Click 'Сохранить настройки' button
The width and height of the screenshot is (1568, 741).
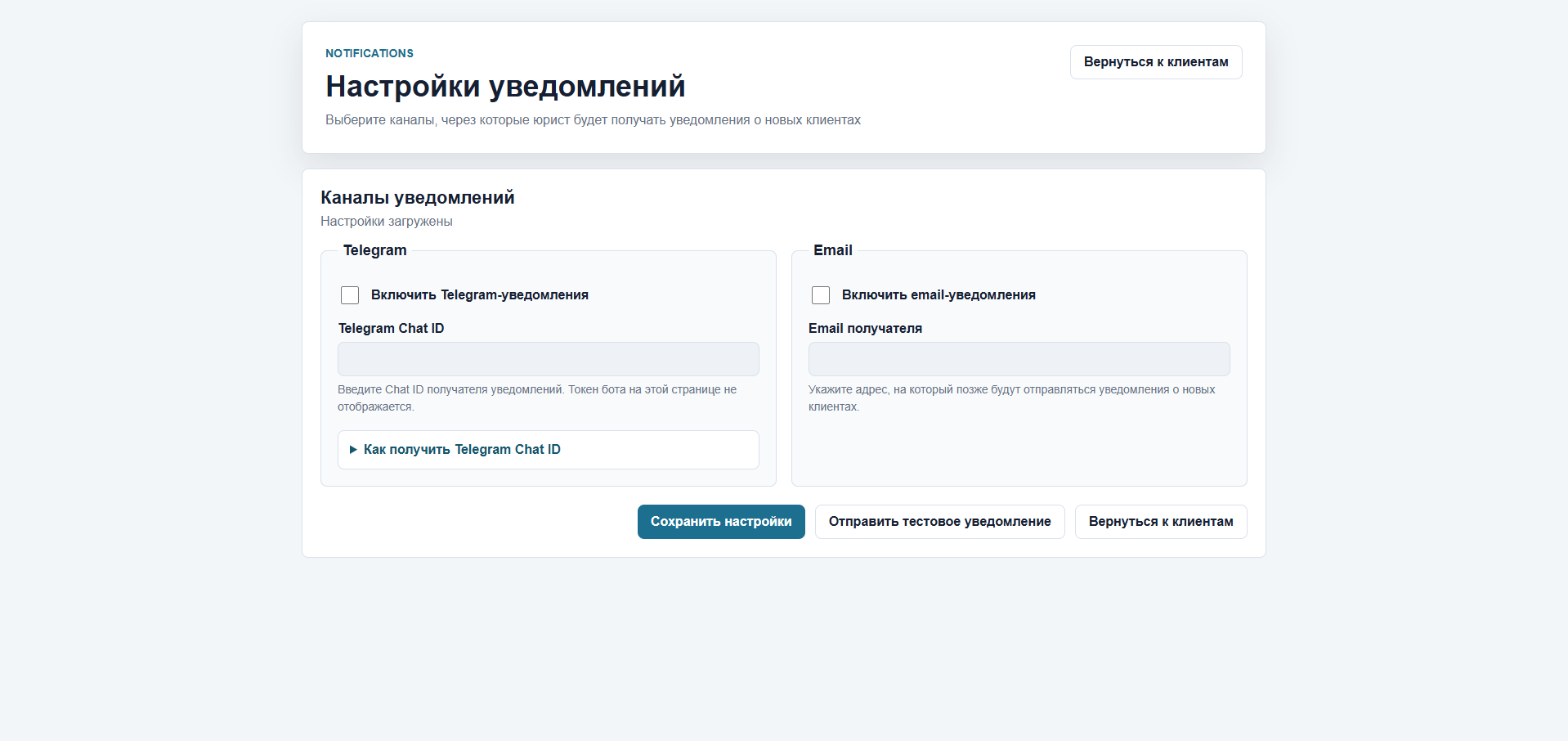tap(721, 522)
